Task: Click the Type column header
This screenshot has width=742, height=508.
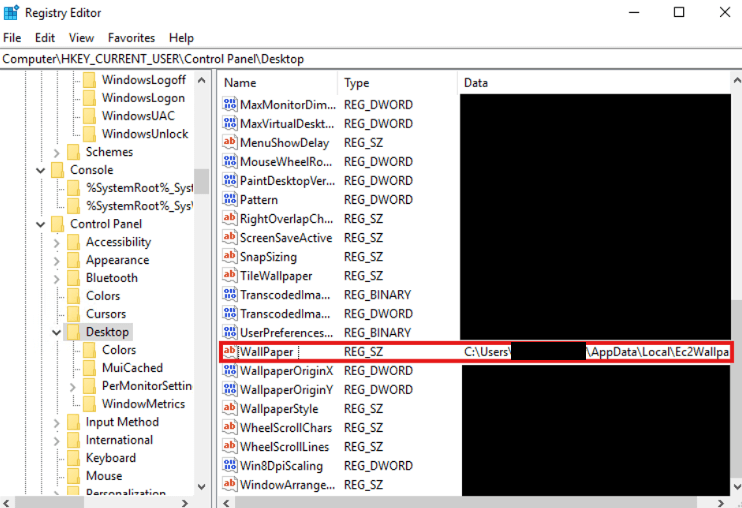Action: 397,83
